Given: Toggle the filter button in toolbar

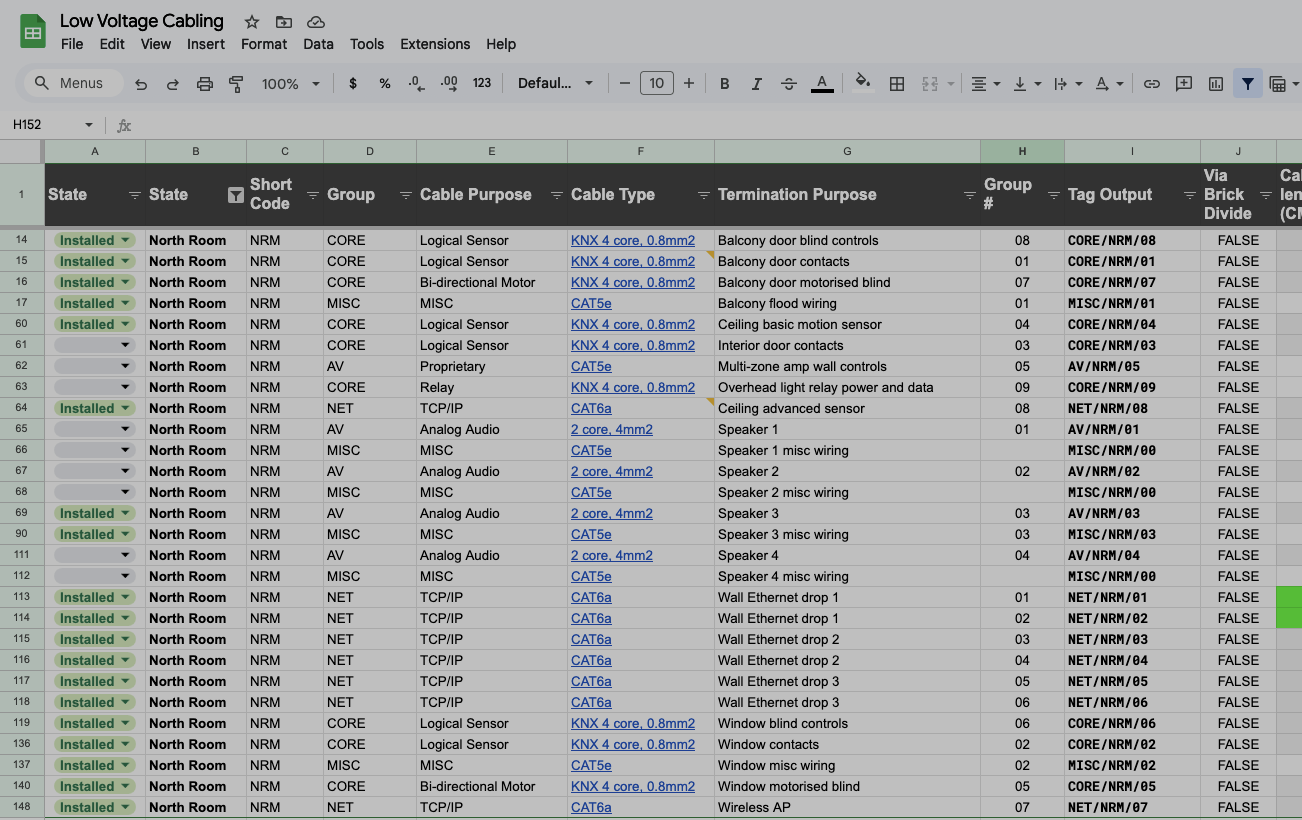Looking at the screenshot, I should coord(1247,84).
